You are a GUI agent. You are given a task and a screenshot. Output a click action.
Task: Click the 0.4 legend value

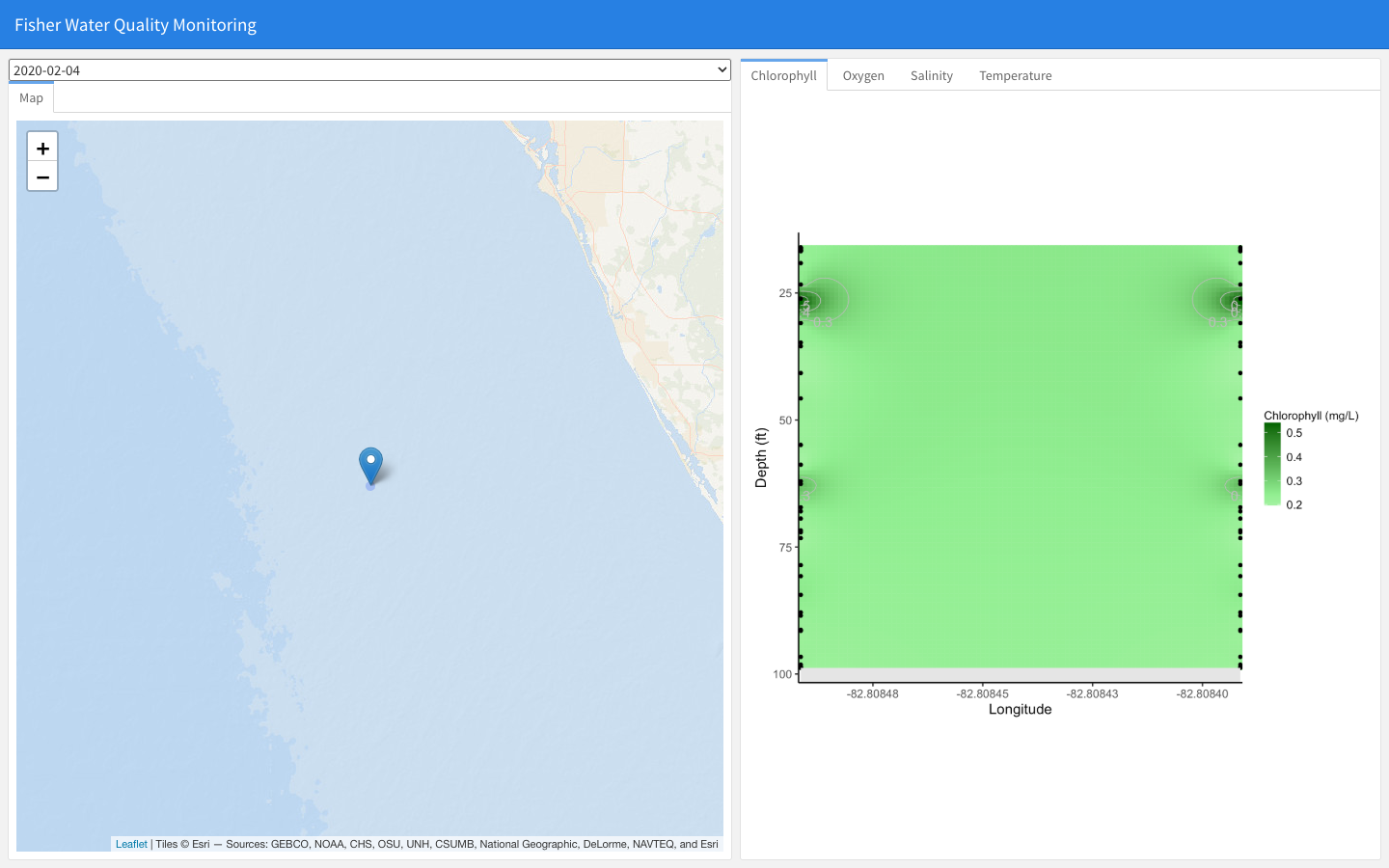point(1294,457)
